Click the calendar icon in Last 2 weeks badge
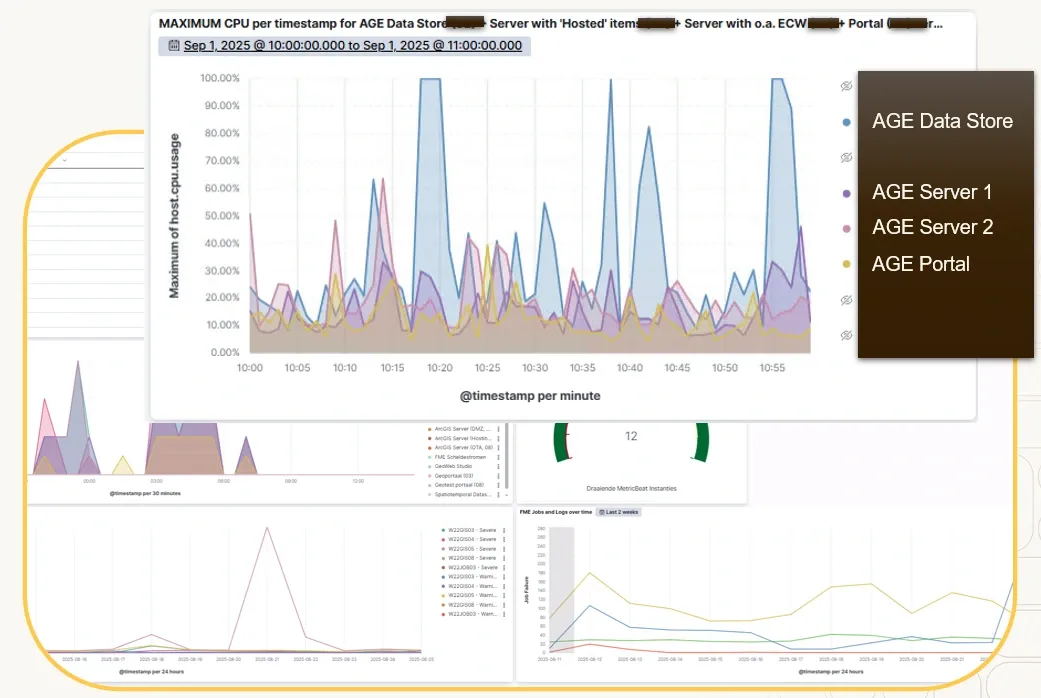The height and width of the screenshot is (698, 1041). click(x=603, y=512)
